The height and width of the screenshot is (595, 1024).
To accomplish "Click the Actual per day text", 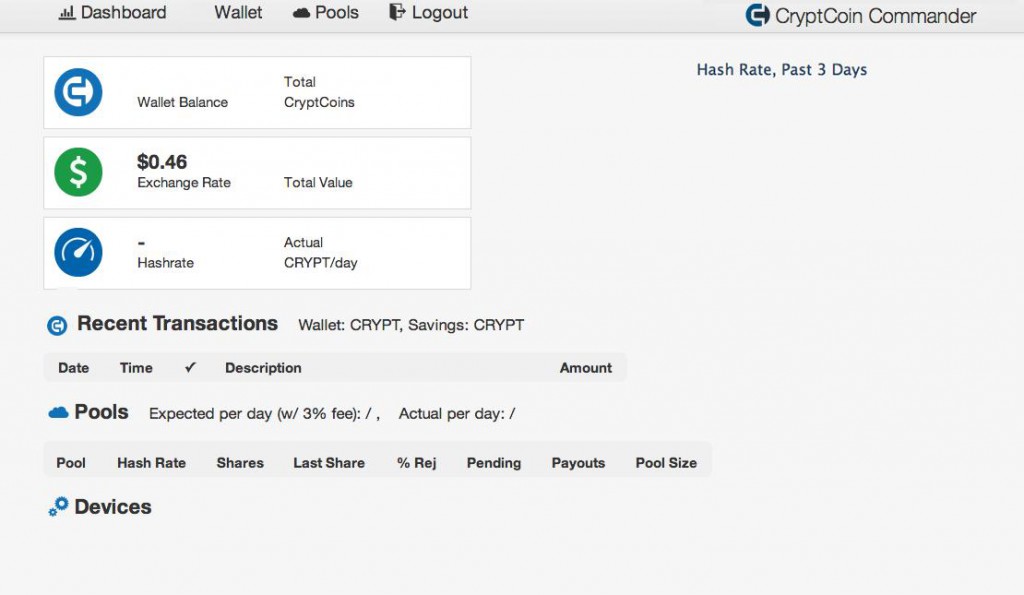I will 456,413.
